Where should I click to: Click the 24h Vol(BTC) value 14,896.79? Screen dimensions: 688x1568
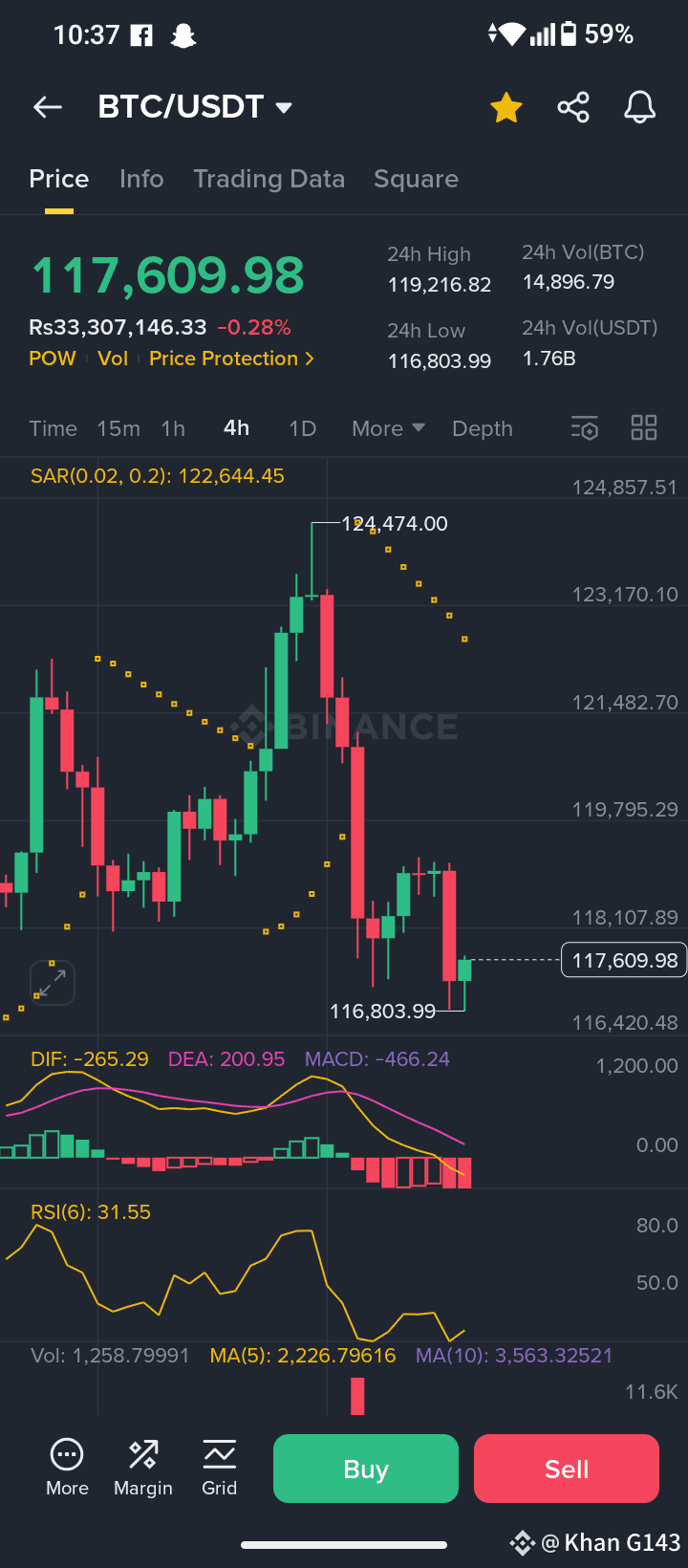[569, 282]
